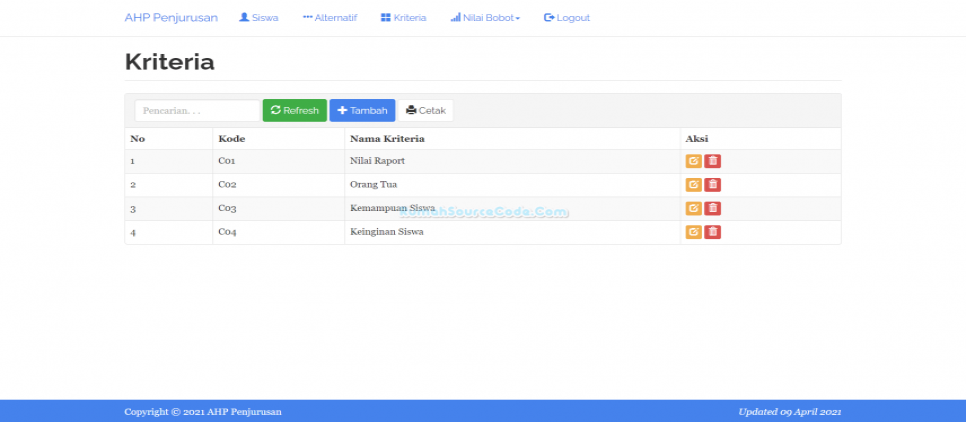Add a criterion with Tambah button

click(362, 110)
